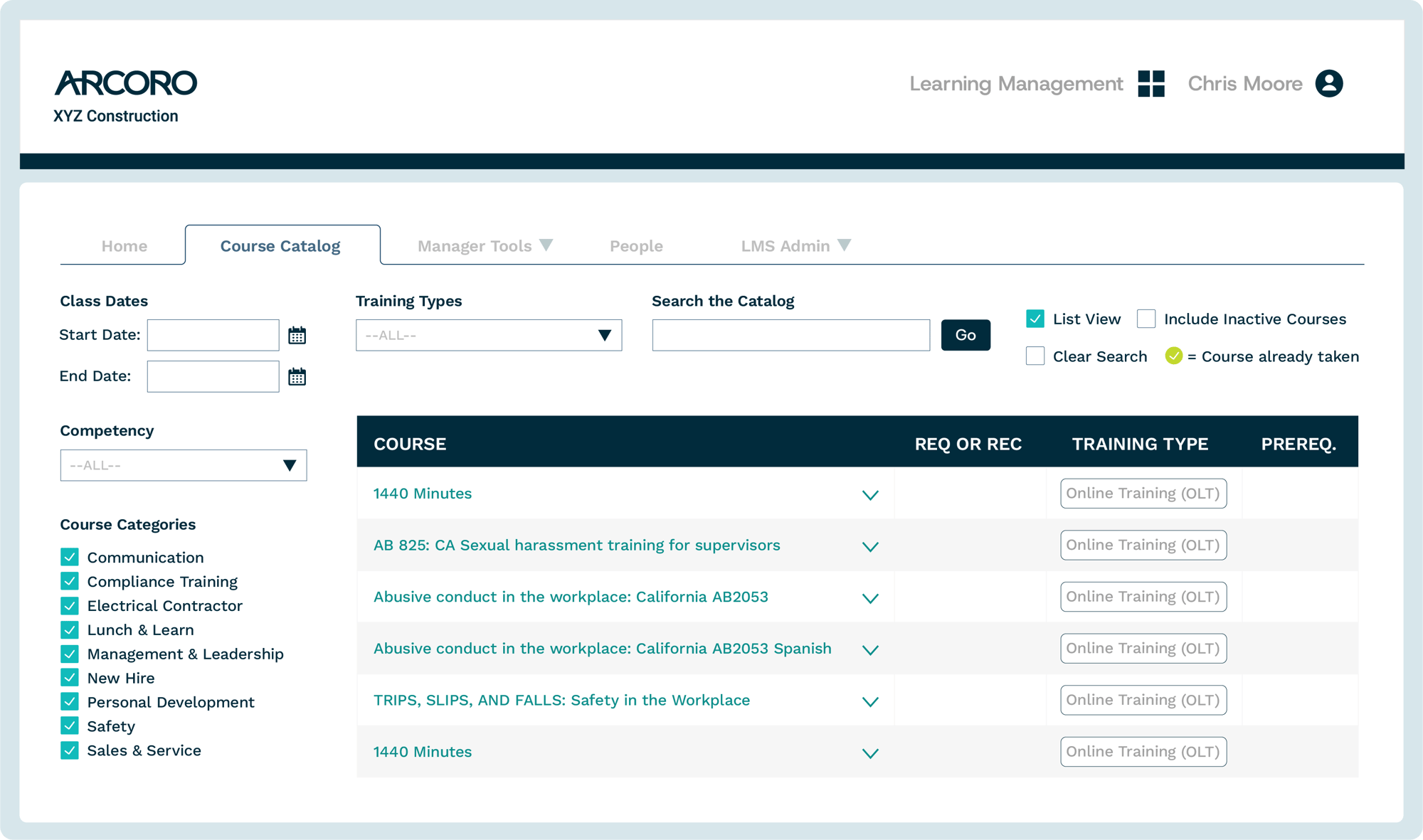Open the Manager Tools tab
1423x840 pixels.
point(475,246)
